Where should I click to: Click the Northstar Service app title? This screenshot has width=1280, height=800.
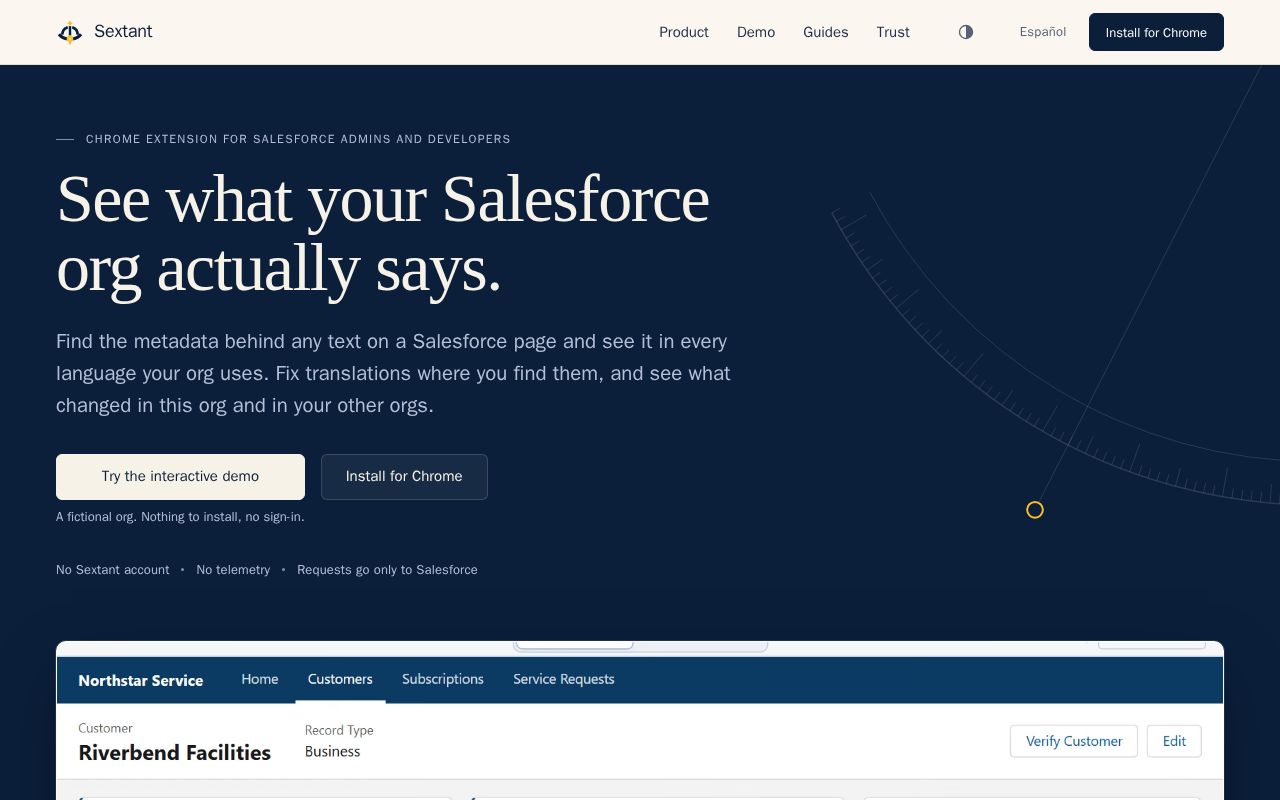pyautogui.click(x=141, y=680)
